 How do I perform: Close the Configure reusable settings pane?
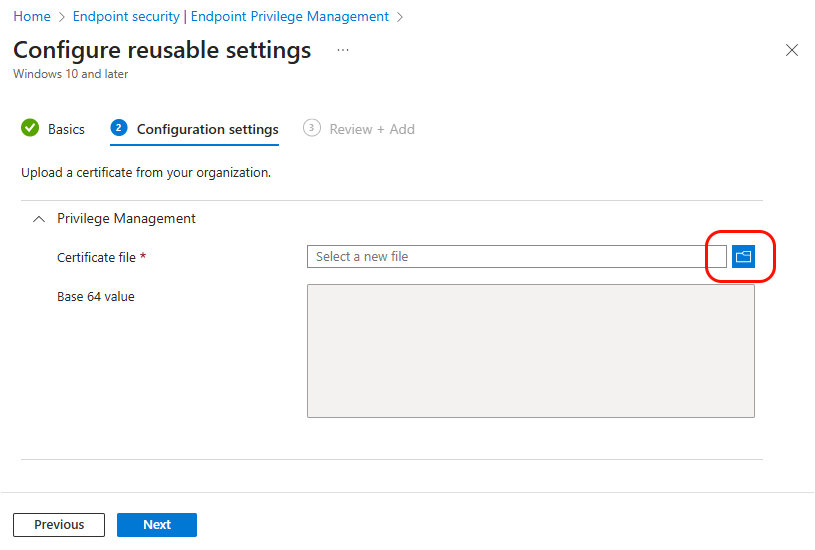[792, 50]
